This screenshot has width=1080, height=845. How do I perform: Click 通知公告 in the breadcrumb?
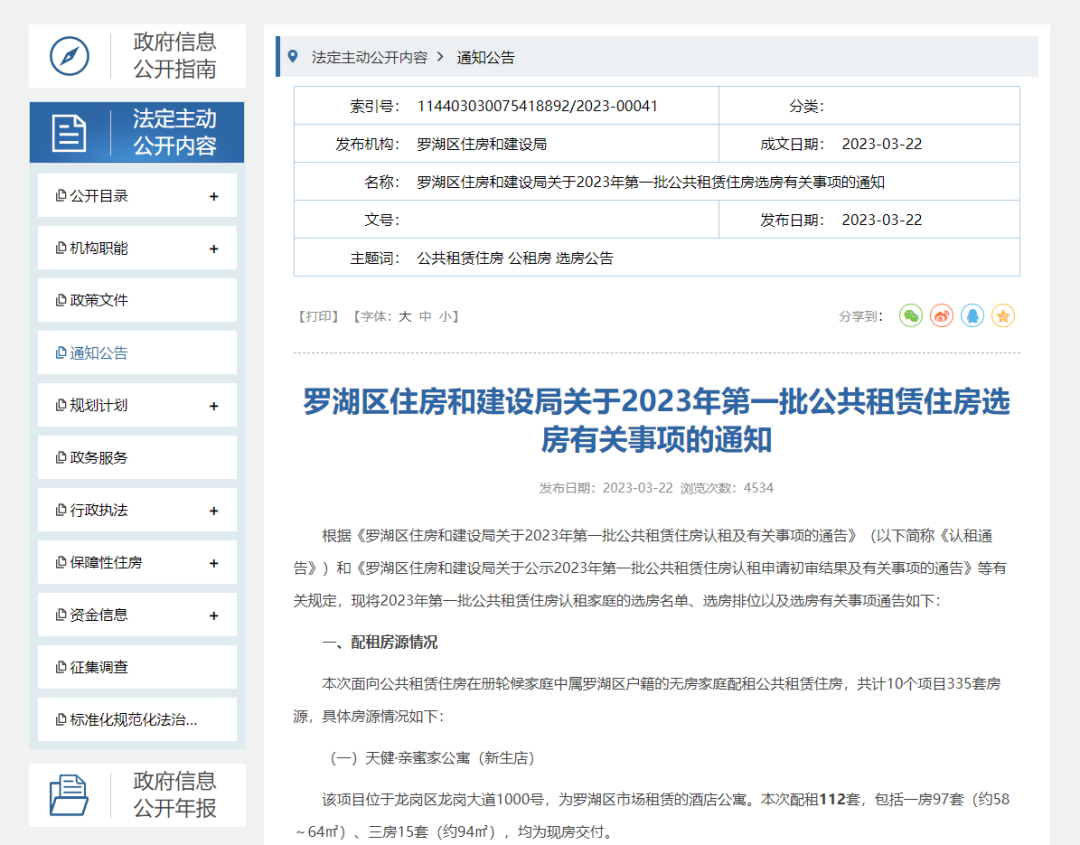486,57
